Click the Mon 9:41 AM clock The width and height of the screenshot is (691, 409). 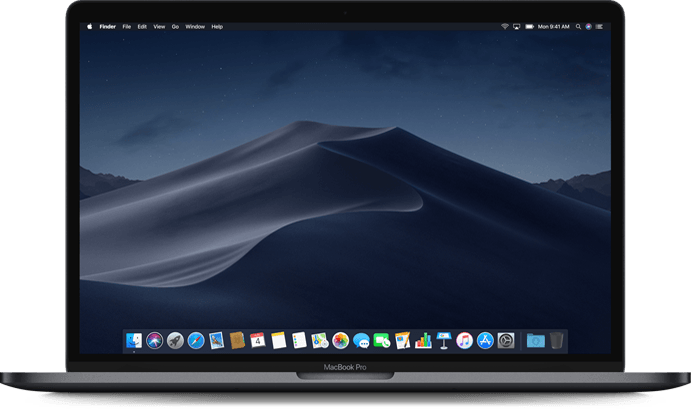tap(554, 26)
